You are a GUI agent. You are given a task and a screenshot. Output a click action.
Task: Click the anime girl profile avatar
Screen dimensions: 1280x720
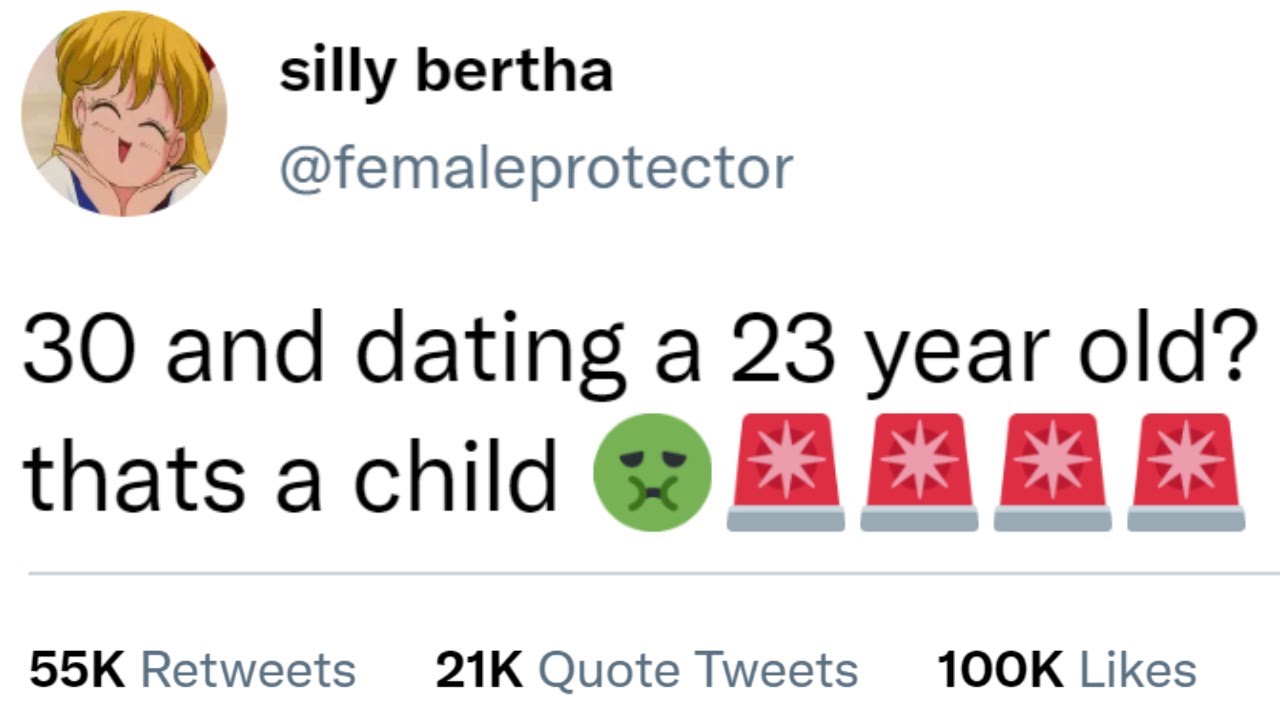pos(124,113)
